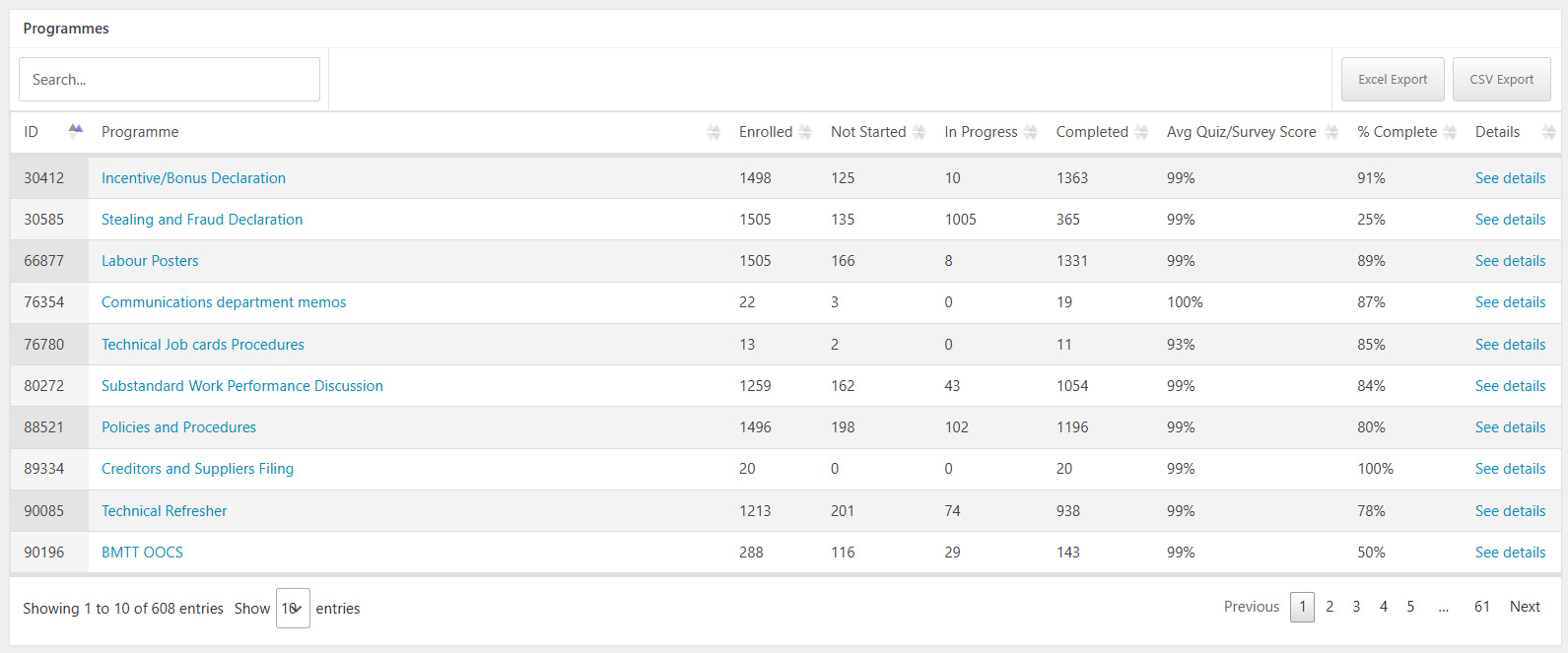The image size is (1568, 653).
Task: Open Incentive/Bonus Declaration programme link
Action: tap(193, 178)
